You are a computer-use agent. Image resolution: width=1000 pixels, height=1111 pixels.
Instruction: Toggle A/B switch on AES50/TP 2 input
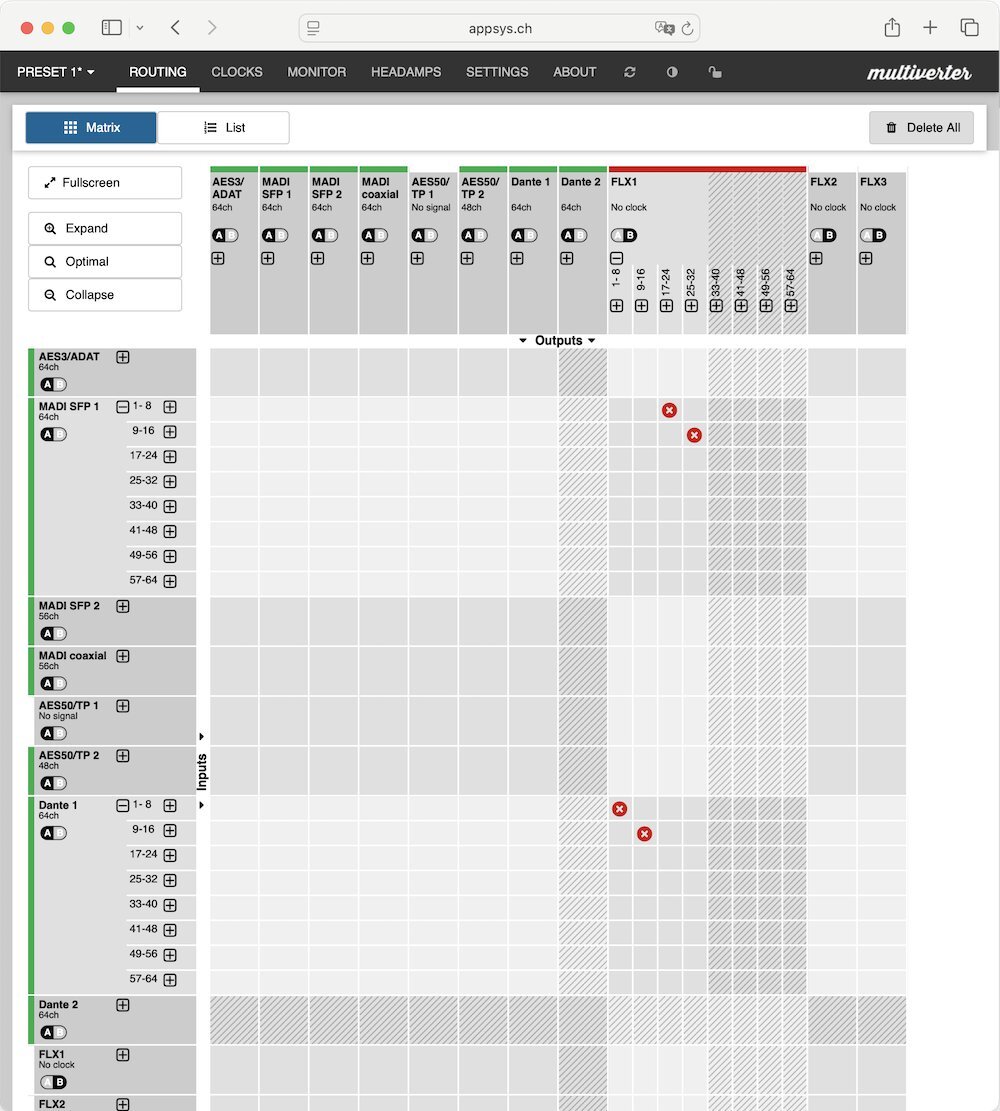pyautogui.click(x=53, y=783)
